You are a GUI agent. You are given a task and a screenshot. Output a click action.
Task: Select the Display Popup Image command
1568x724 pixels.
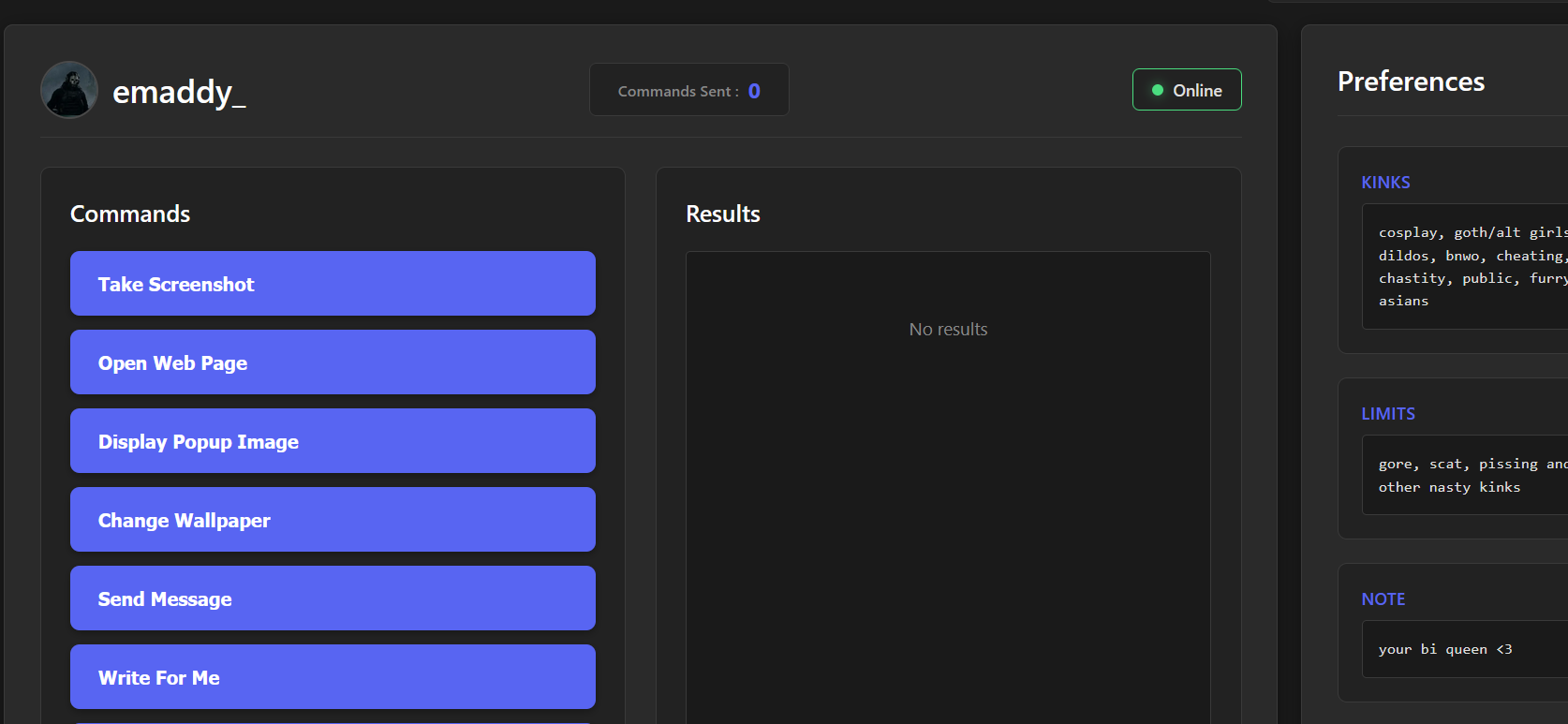(333, 441)
